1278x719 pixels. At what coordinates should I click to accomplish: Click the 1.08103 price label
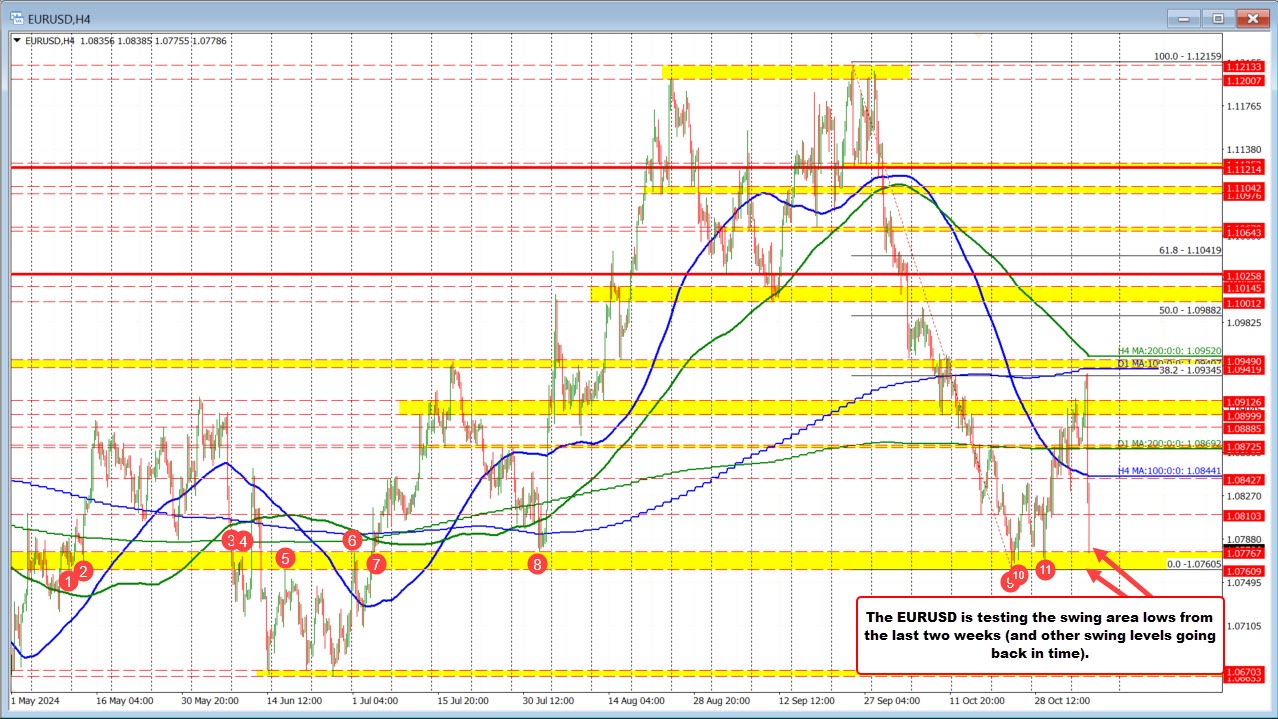[1244, 515]
